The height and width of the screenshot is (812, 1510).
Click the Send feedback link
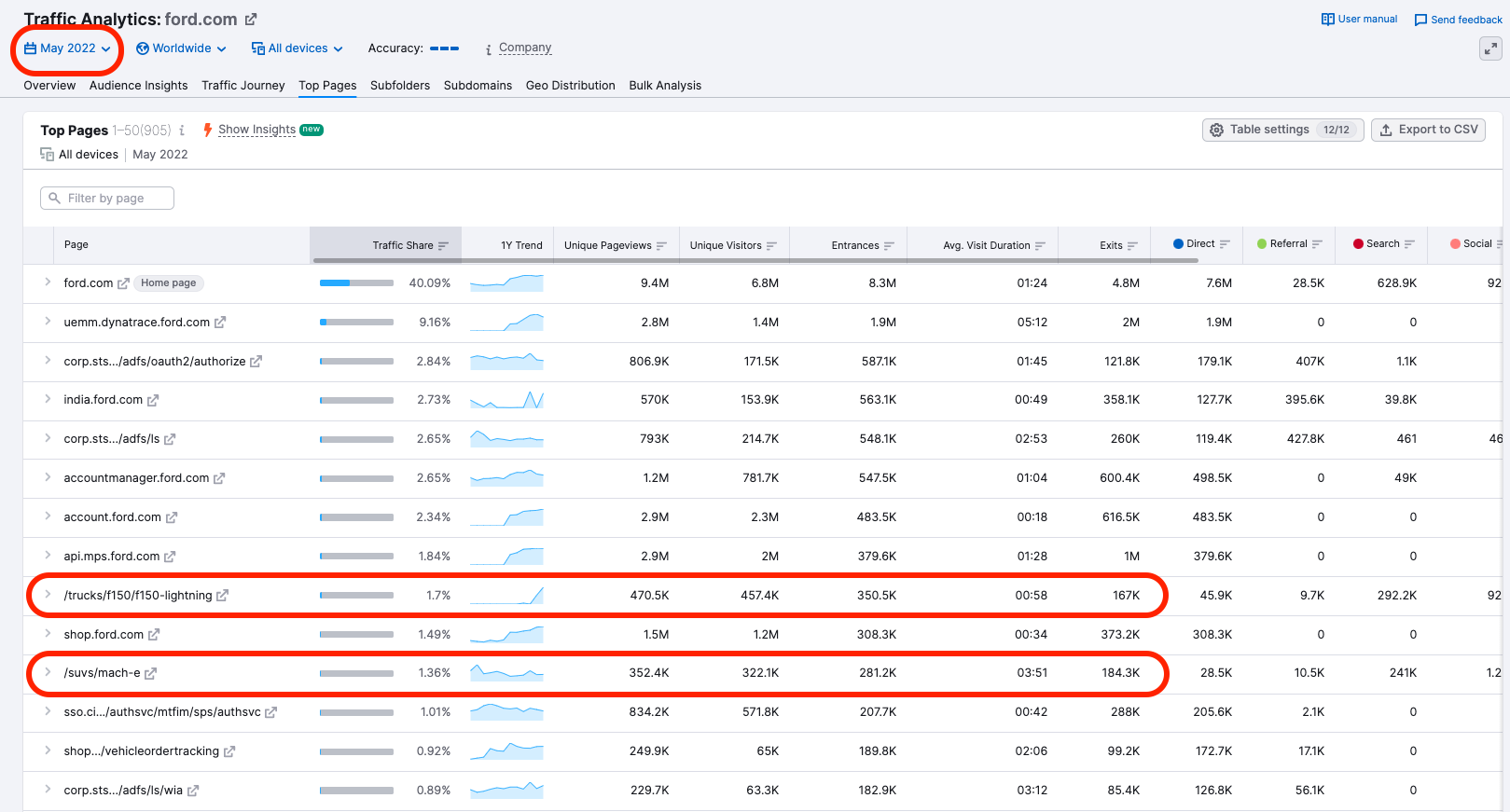click(1466, 20)
